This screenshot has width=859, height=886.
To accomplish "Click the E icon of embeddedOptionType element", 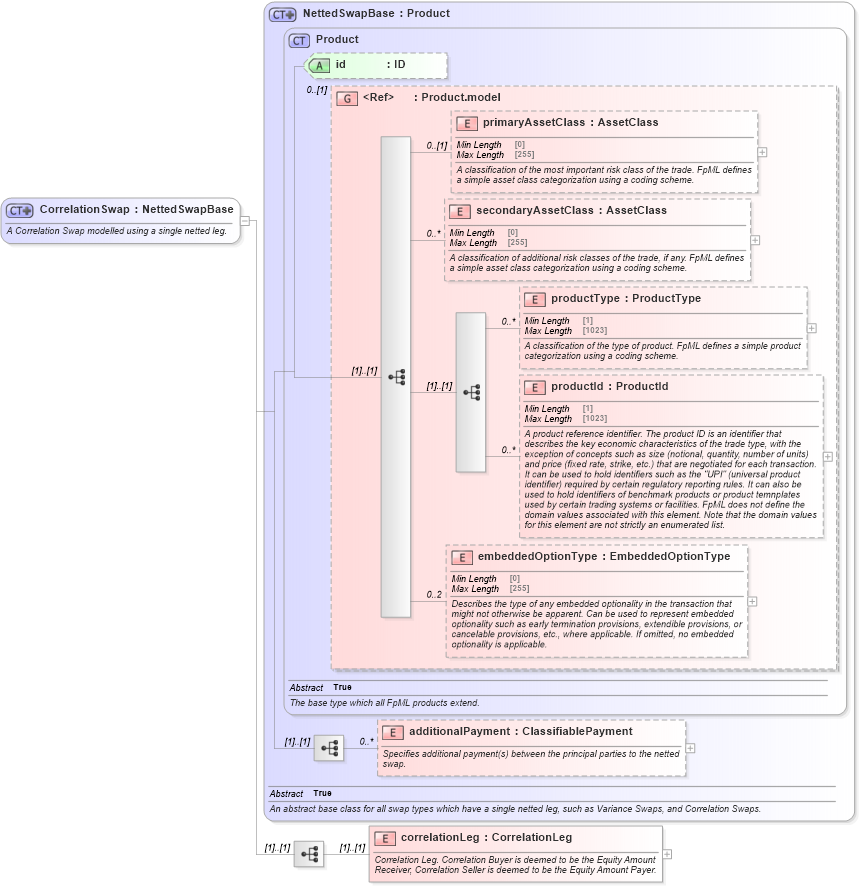I will [x=462, y=557].
